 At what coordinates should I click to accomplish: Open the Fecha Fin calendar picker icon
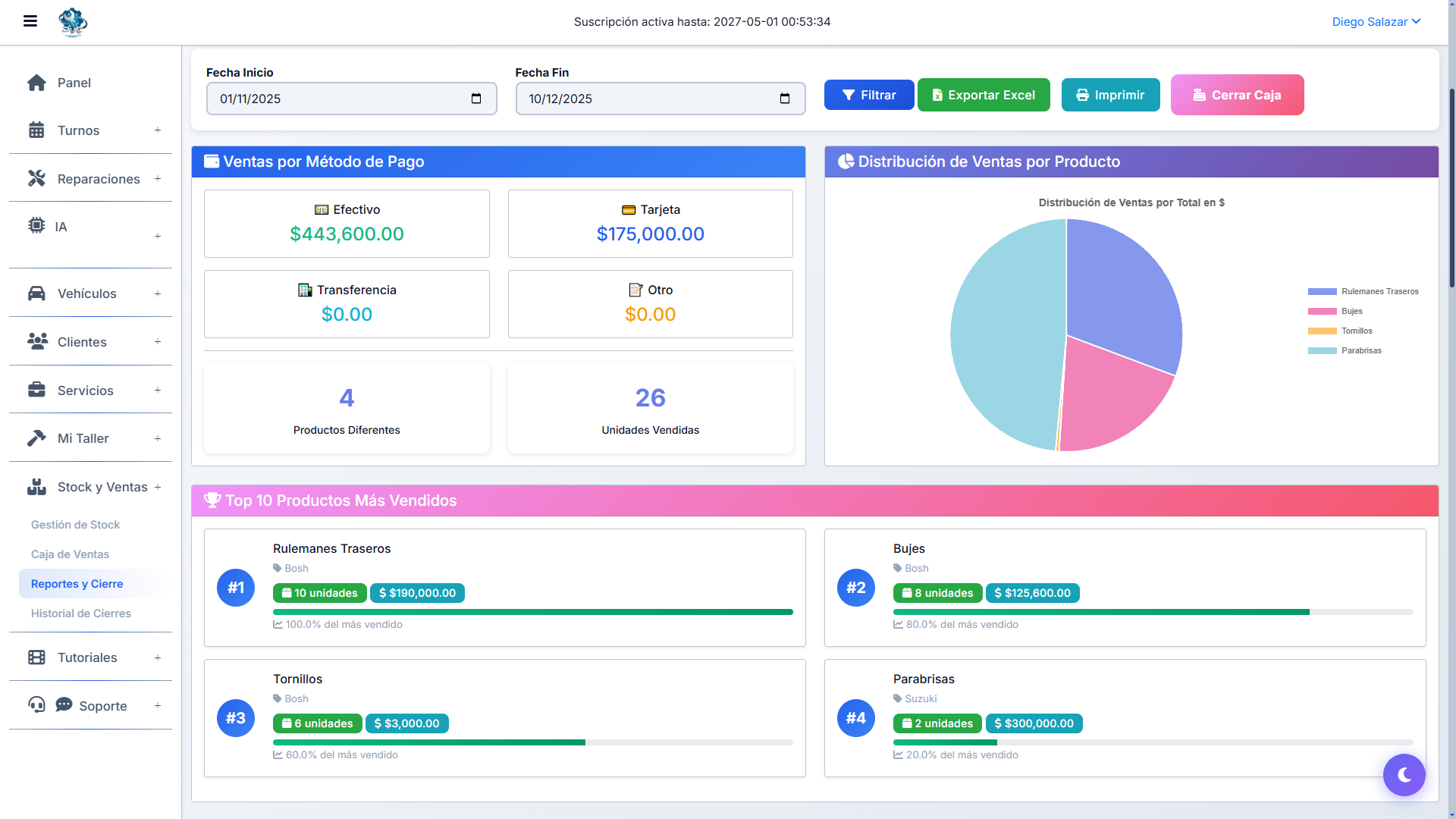[x=785, y=99]
